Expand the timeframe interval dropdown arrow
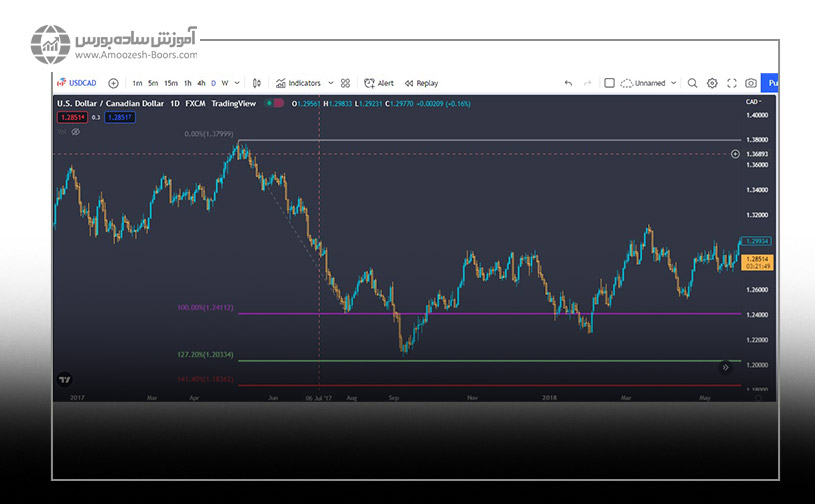The height and width of the screenshot is (504, 815). 237,84
